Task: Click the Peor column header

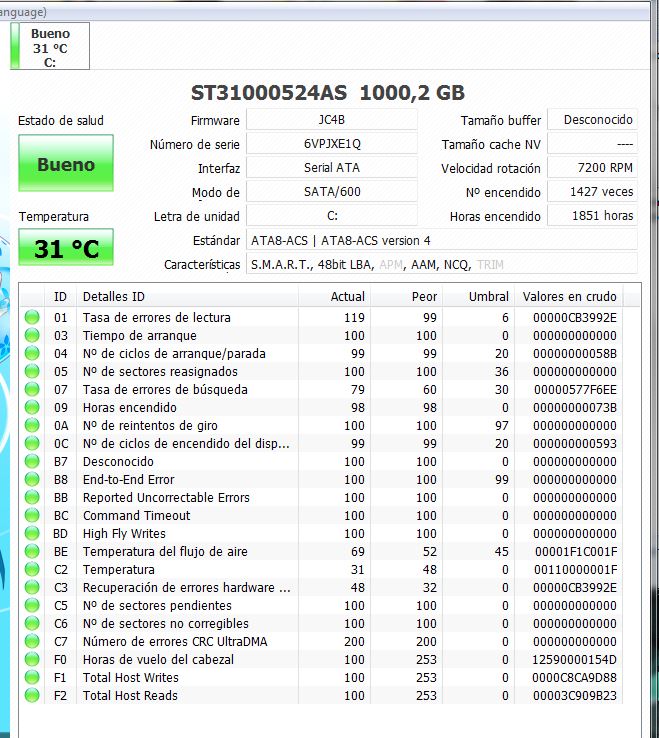Action: pyautogui.click(x=406, y=297)
